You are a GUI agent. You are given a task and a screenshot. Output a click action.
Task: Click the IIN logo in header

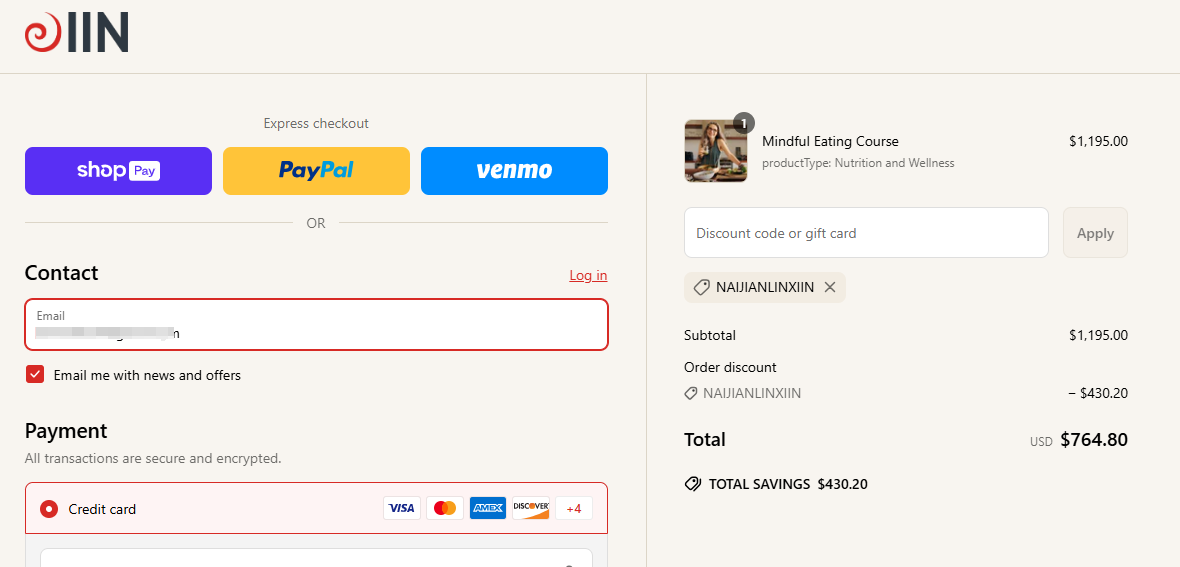pos(76,32)
